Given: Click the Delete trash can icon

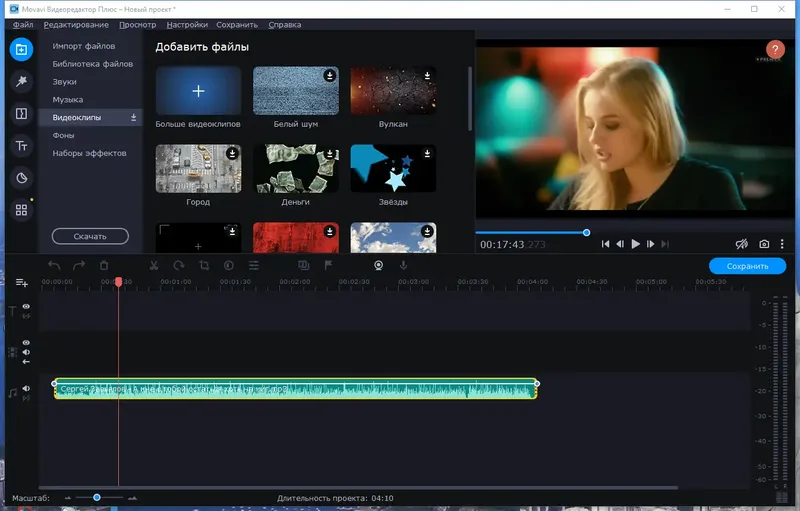Looking at the screenshot, I should pos(104,265).
